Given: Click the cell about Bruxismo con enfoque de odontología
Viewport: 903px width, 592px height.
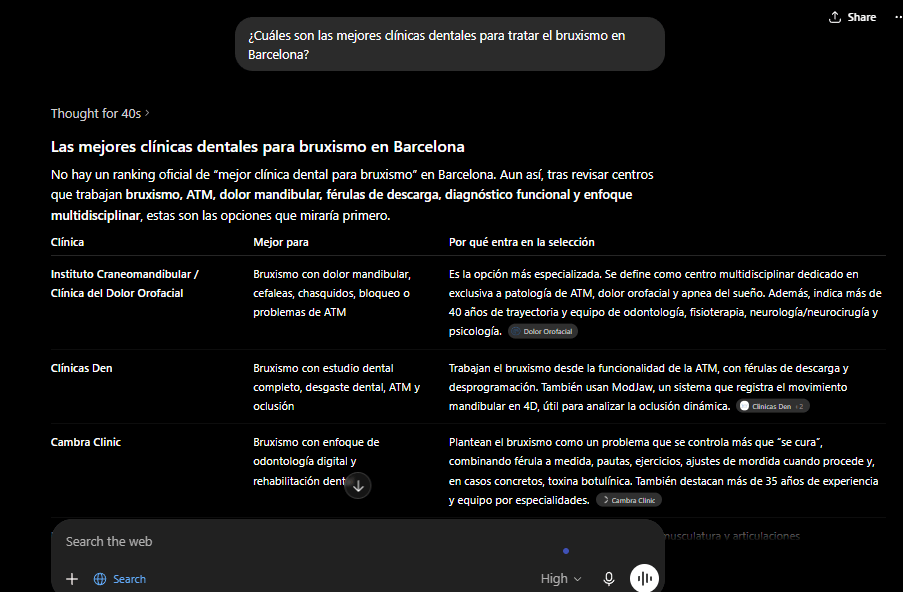Looking at the screenshot, I should pyautogui.click(x=316, y=461).
